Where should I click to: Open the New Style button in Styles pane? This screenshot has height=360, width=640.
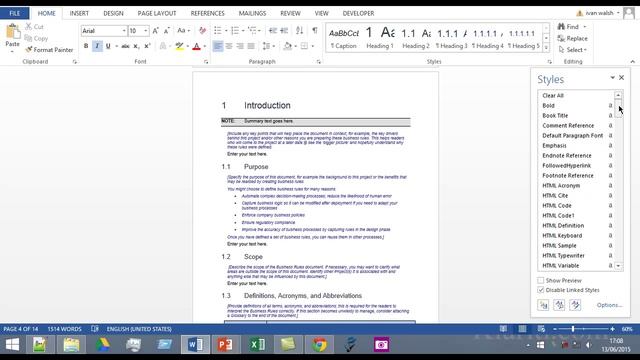[x=543, y=305]
